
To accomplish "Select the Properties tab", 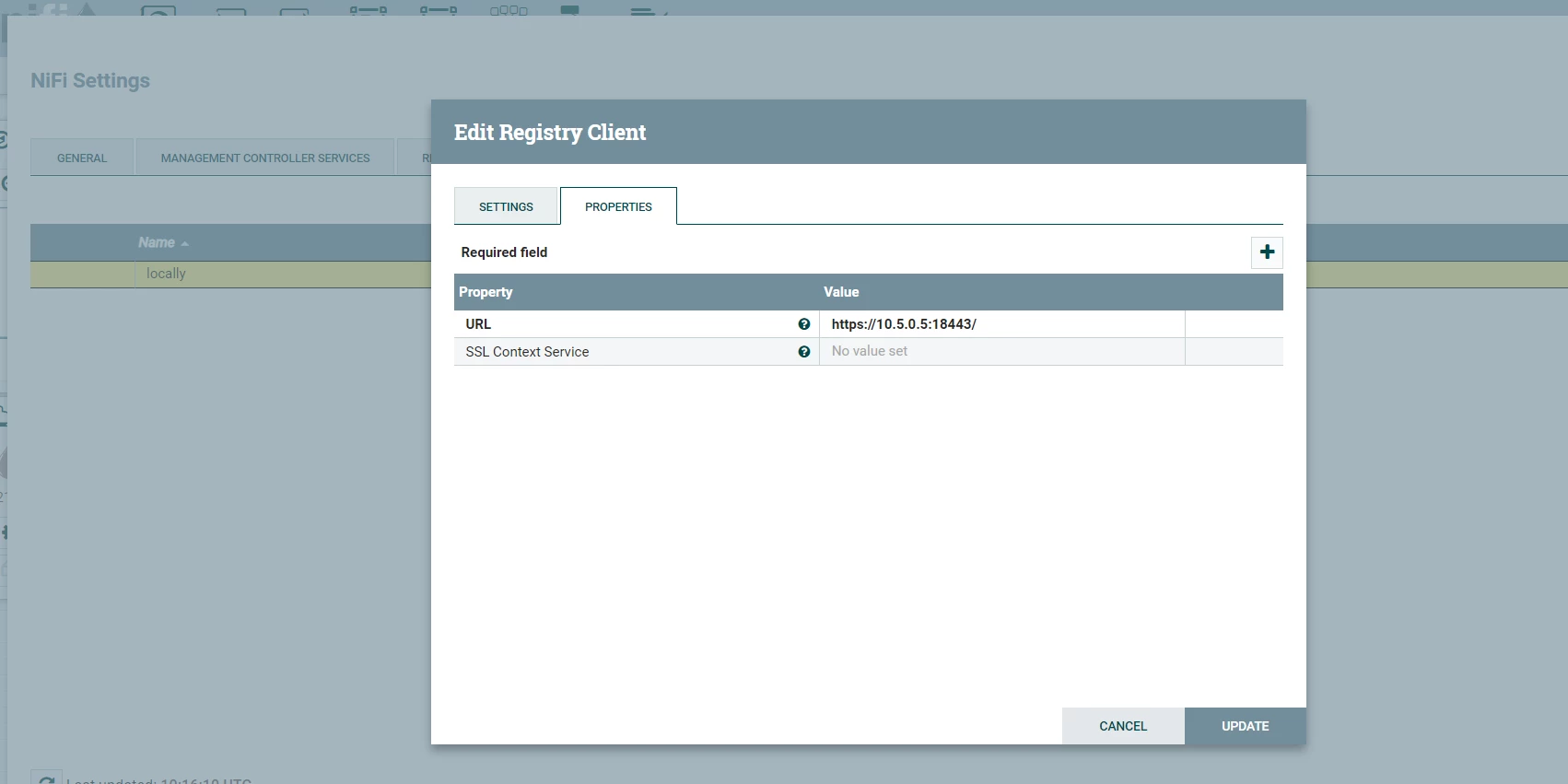I will point(618,206).
